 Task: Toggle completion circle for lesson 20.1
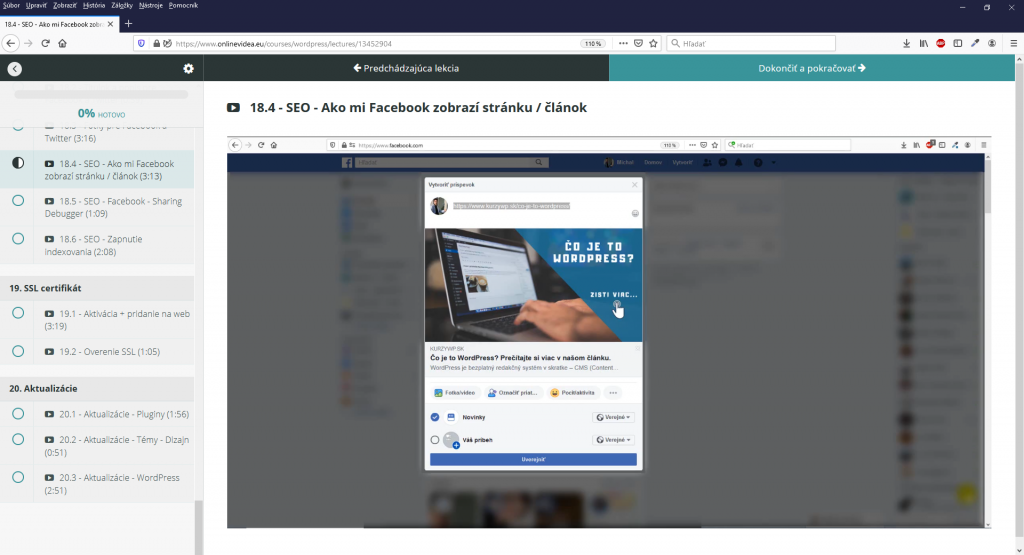tap(18, 414)
